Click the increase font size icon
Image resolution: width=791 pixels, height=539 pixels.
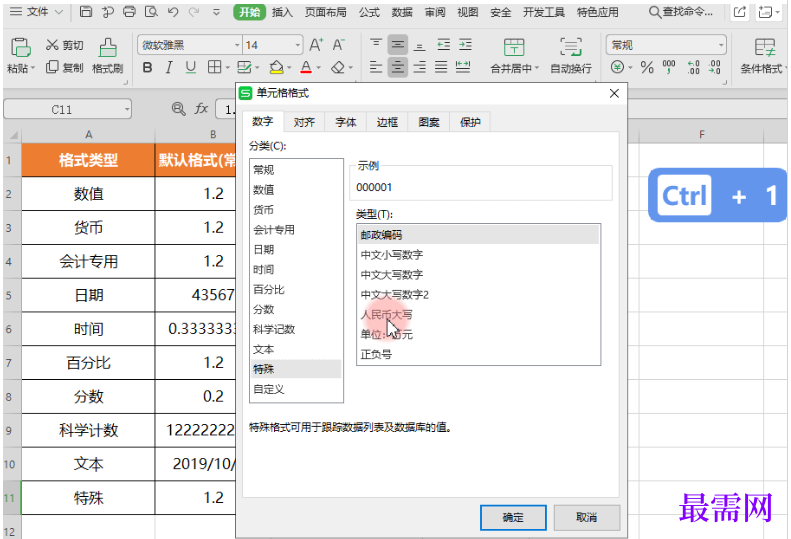(316, 45)
